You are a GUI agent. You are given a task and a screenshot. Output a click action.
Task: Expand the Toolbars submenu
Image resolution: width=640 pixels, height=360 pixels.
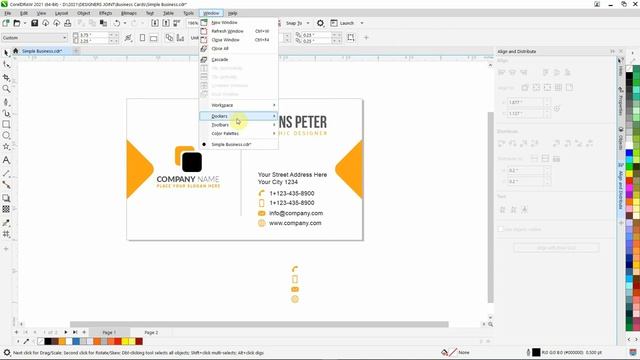pyautogui.click(x=238, y=125)
